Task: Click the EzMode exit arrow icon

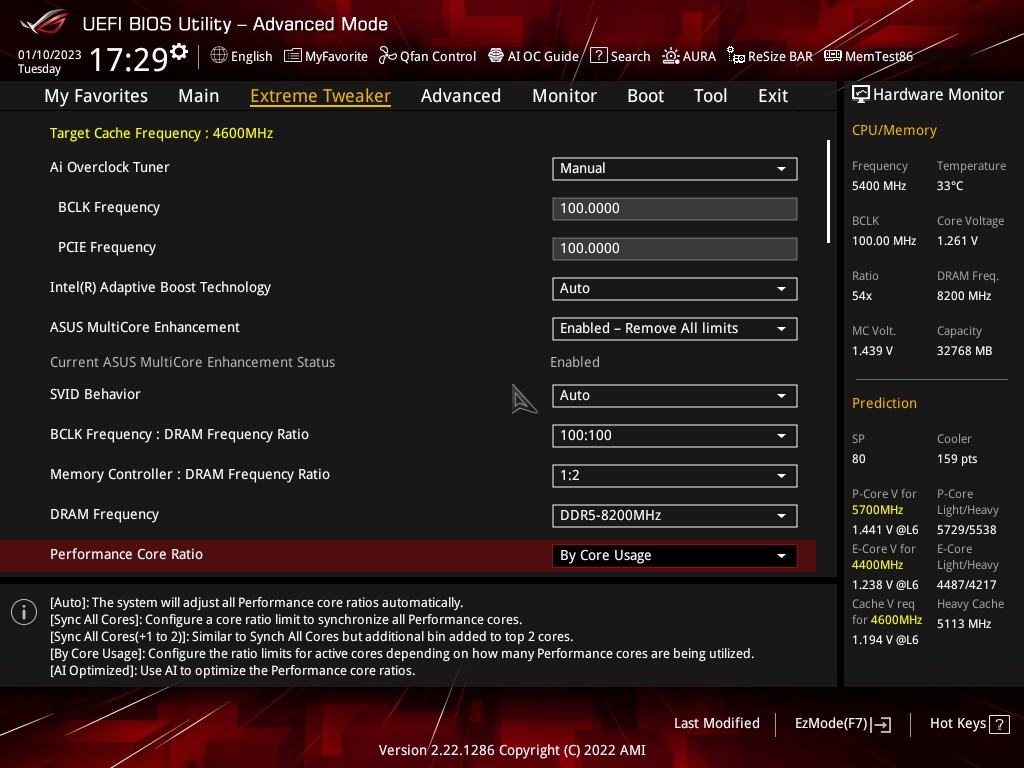Action: (x=881, y=724)
